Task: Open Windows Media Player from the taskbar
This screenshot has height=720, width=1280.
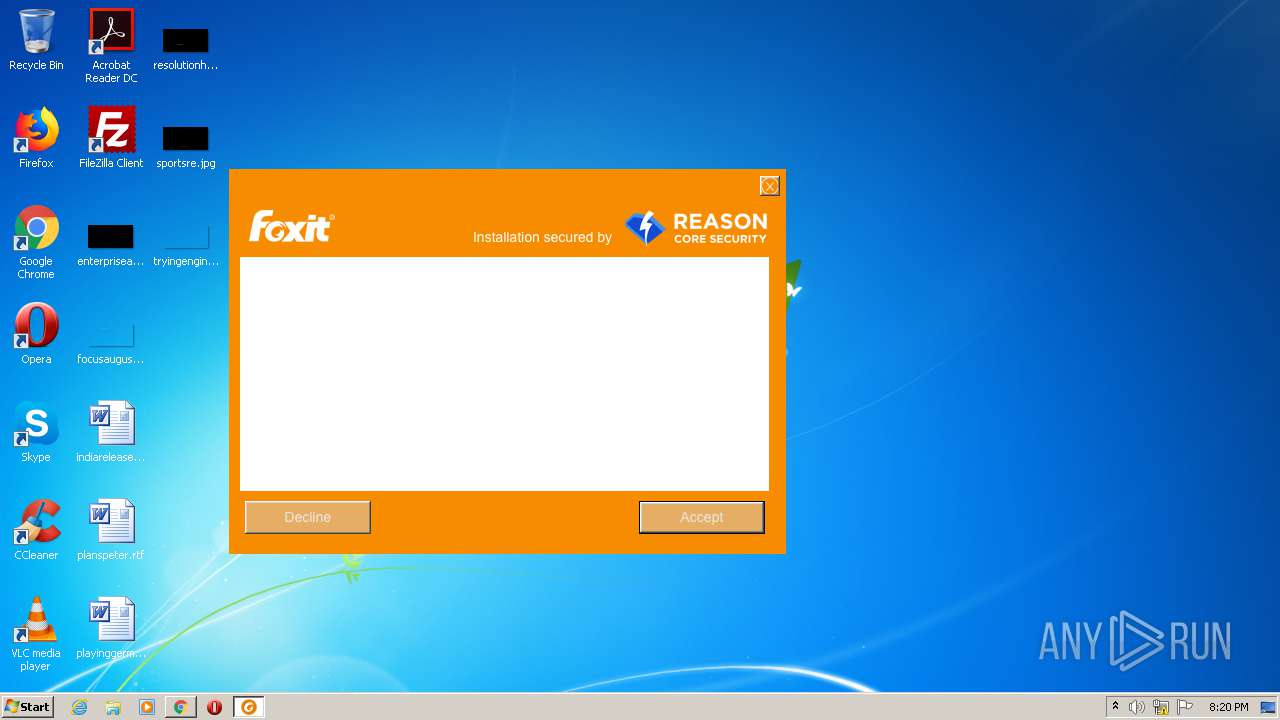Action: click(147, 707)
